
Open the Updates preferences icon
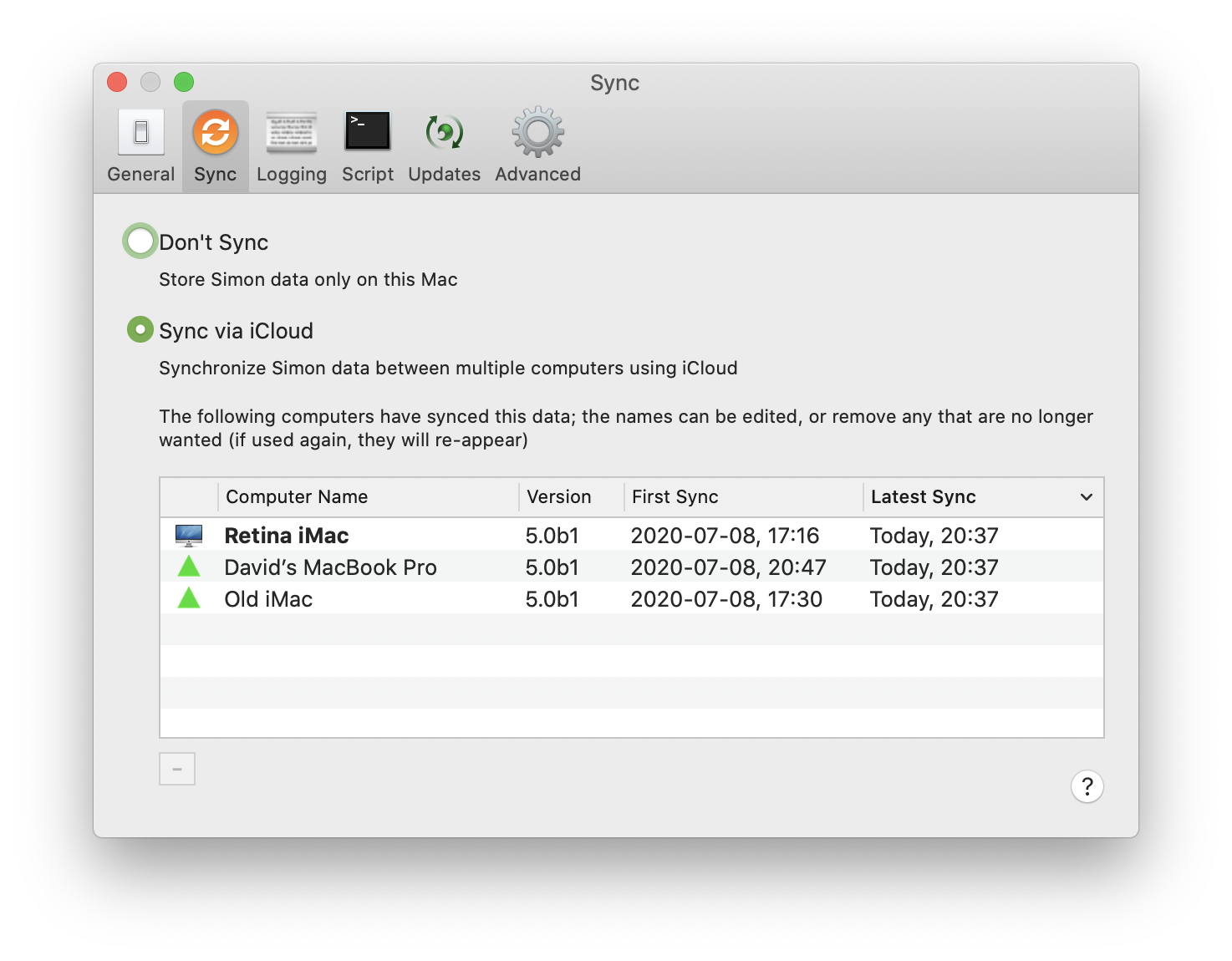tap(445, 132)
